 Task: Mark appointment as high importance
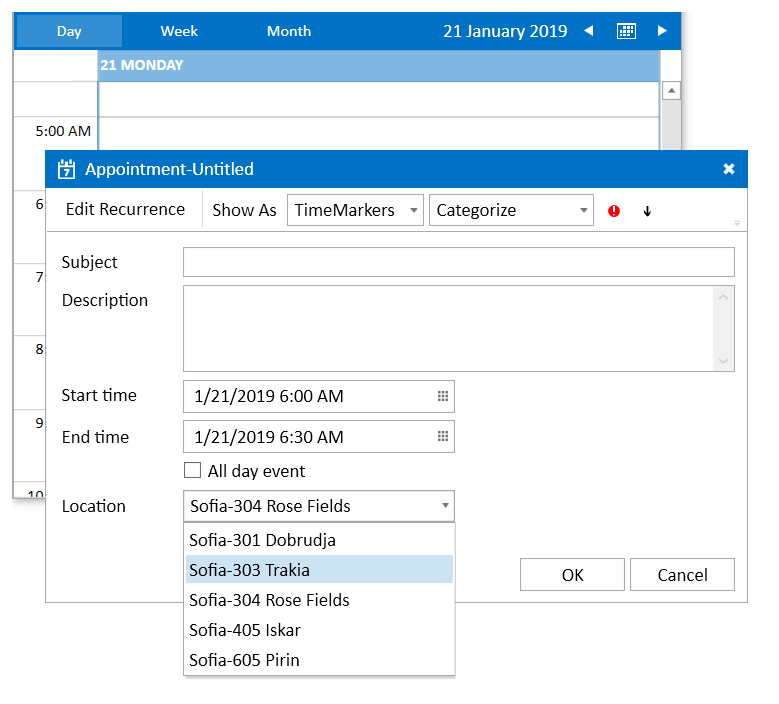coord(614,211)
